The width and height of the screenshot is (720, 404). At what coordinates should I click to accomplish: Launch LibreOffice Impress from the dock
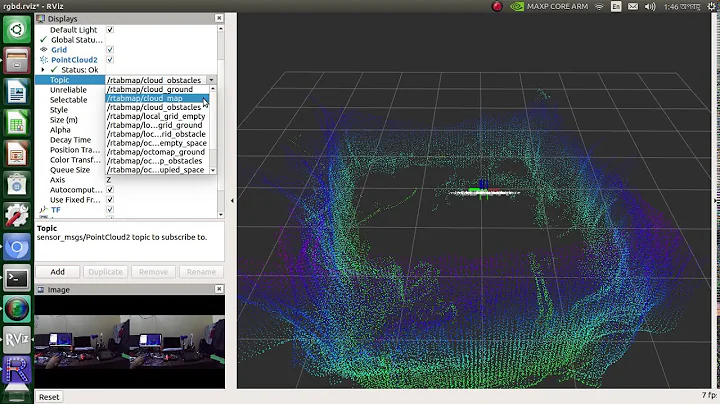click(x=17, y=153)
